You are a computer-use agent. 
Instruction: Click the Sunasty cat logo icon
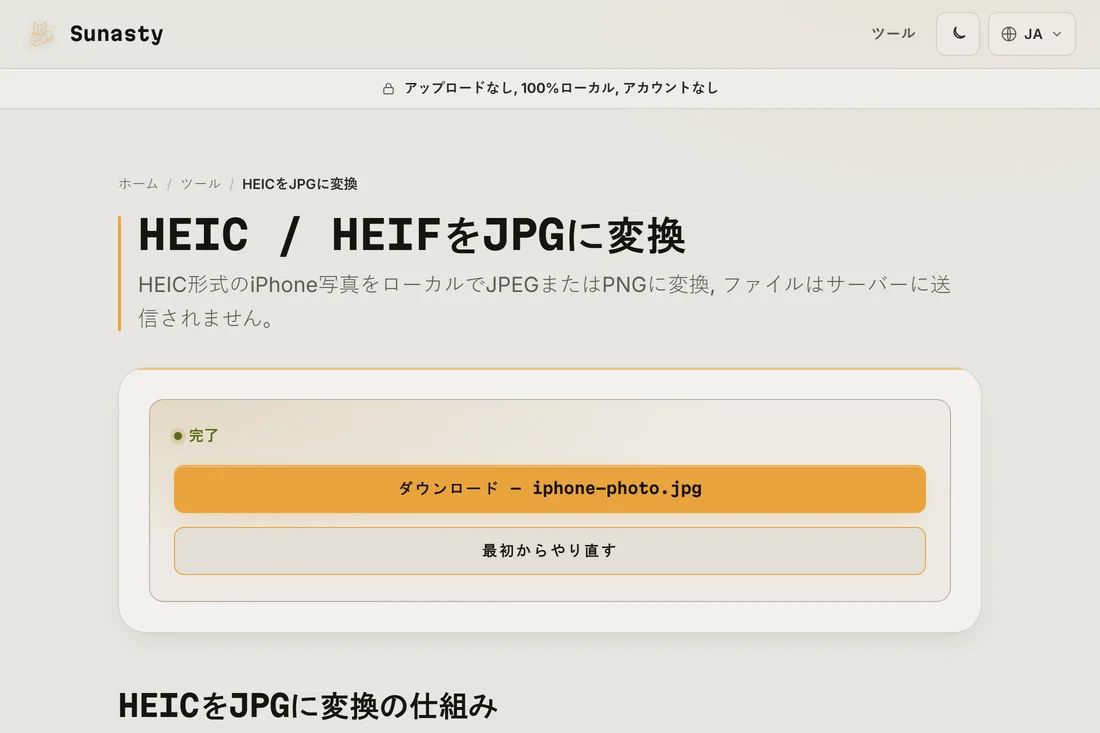[41, 34]
